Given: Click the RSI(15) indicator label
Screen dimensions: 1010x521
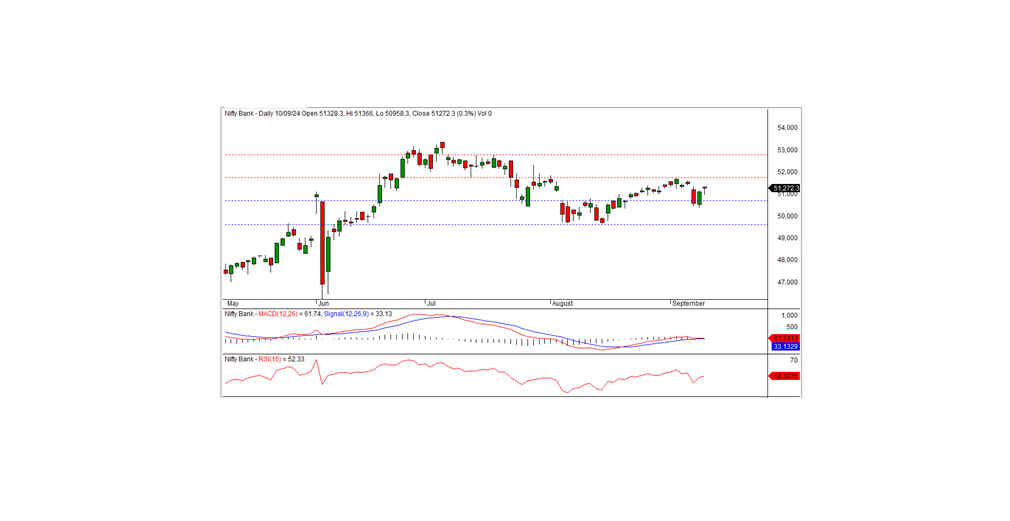Looking at the screenshot, I should 269,359.
